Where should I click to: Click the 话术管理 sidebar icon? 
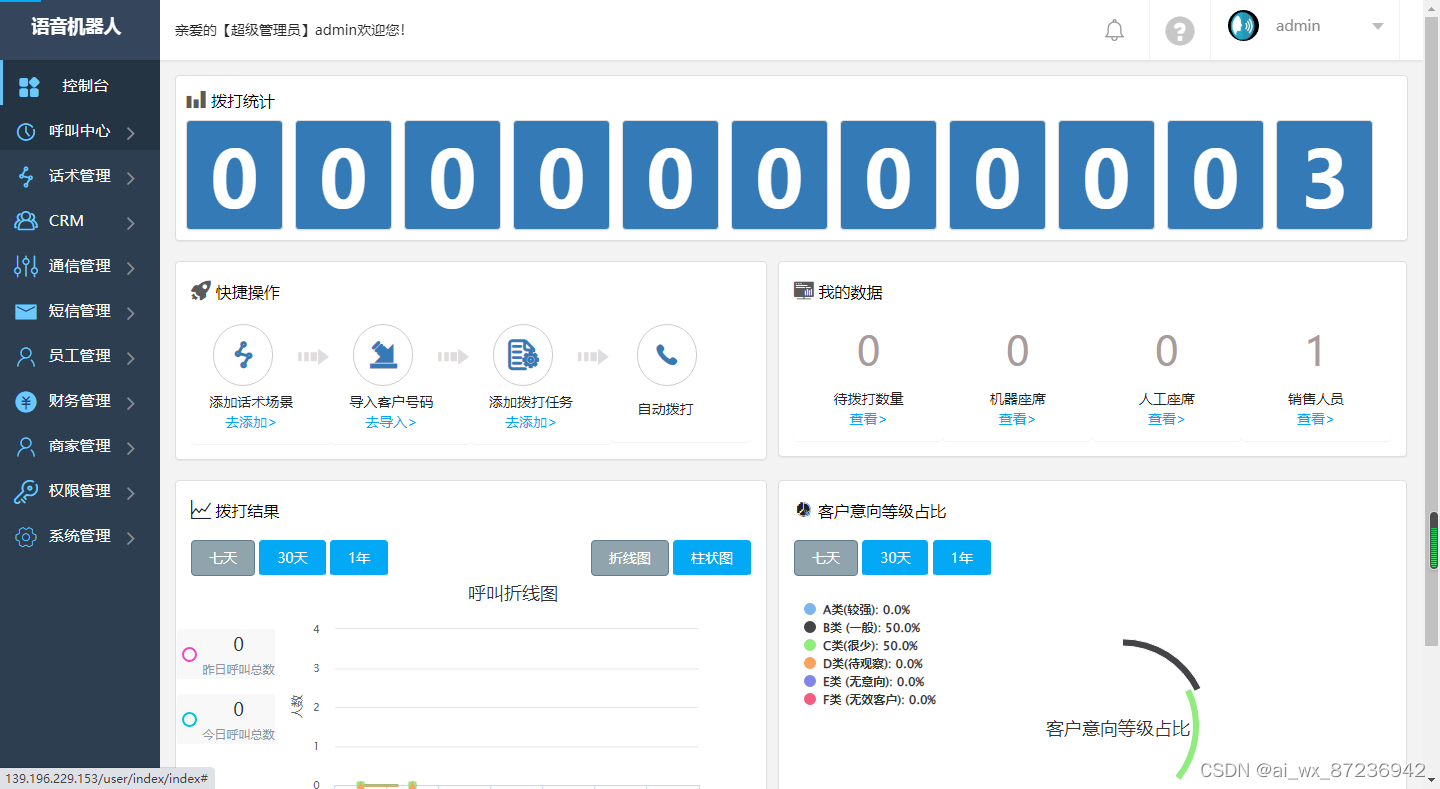click(27, 176)
